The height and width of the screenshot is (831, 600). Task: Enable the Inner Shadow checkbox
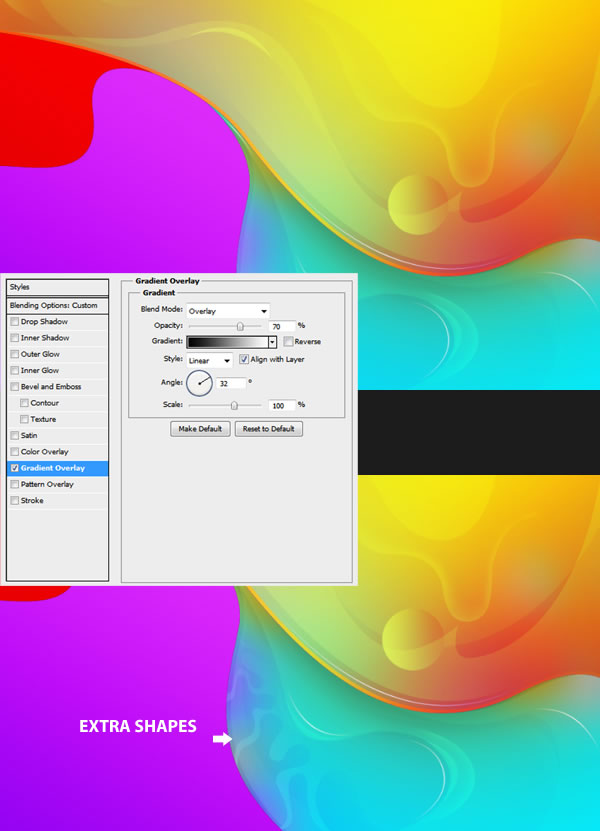15,338
